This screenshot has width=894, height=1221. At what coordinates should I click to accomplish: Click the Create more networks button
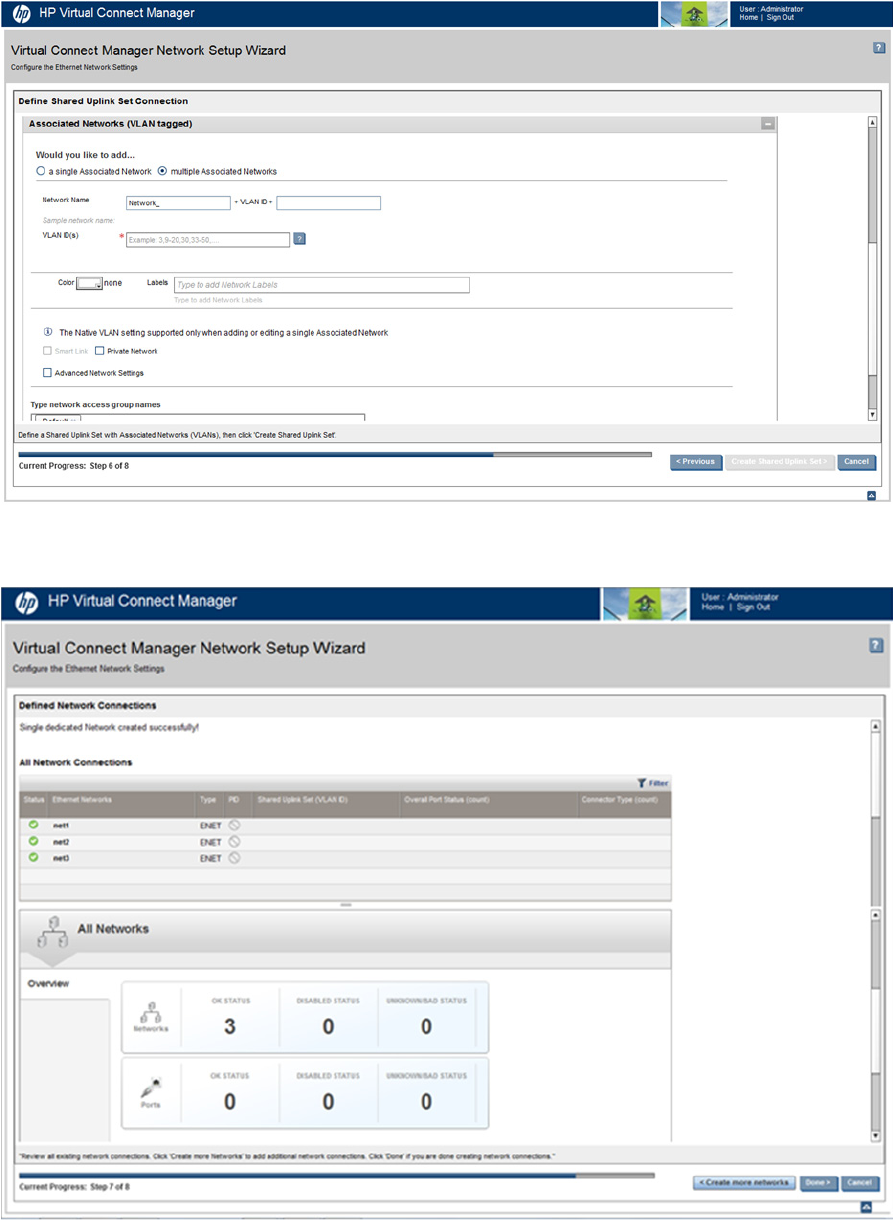point(744,1183)
